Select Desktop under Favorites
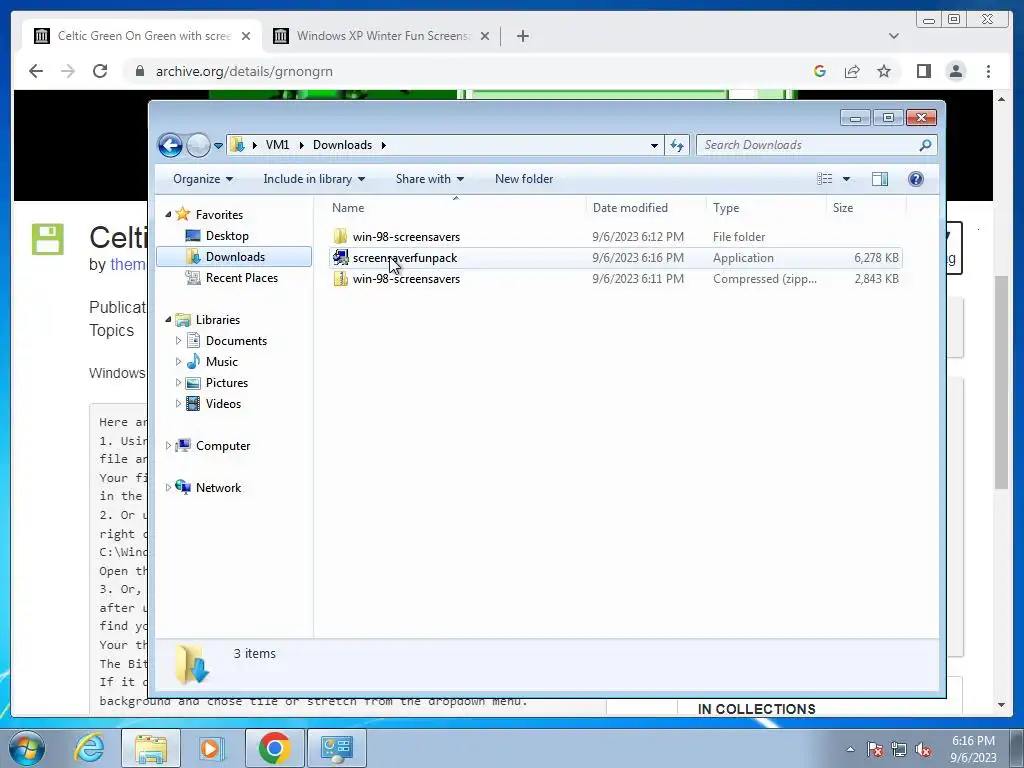The image size is (1024, 768). coord(227,236)
